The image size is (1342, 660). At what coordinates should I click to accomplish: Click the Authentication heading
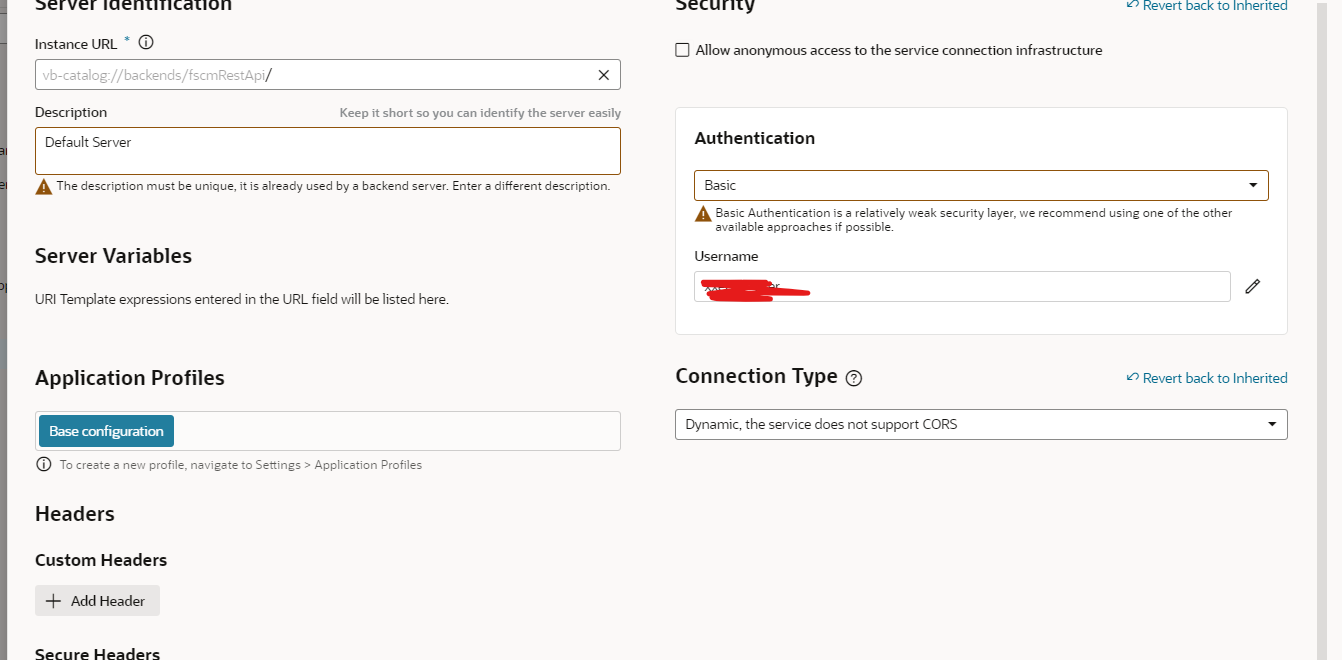coord(755,138)
